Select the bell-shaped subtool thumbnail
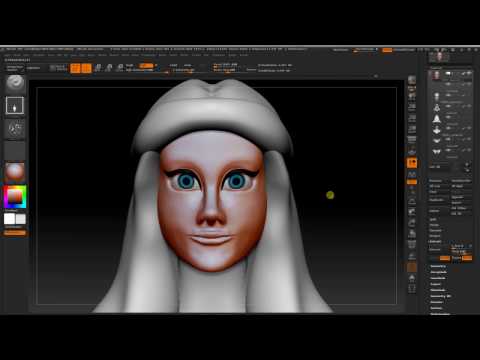The width and height of the screenshot is (480, 360). coord(437,119)
